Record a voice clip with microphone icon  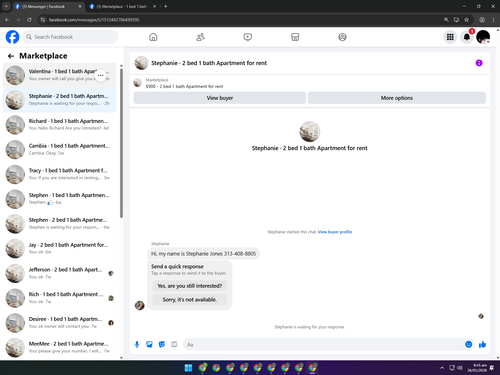click(137, 344)
